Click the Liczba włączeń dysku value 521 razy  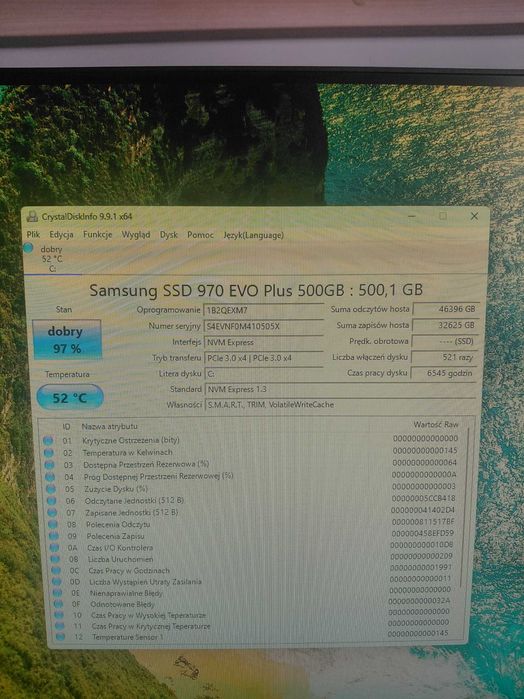(x=444, y=357)
